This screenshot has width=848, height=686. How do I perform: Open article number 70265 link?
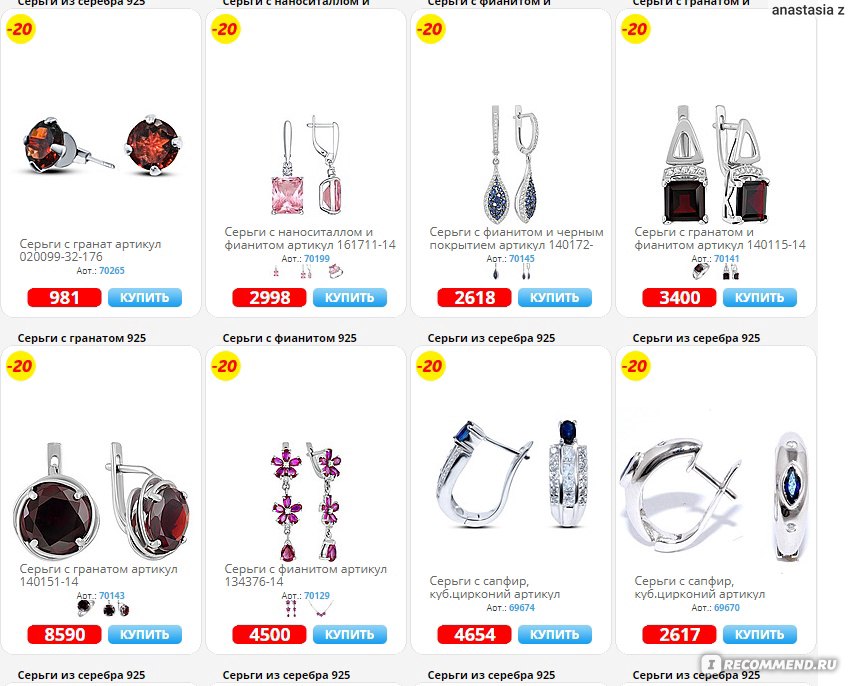click(x=111, y=271)
